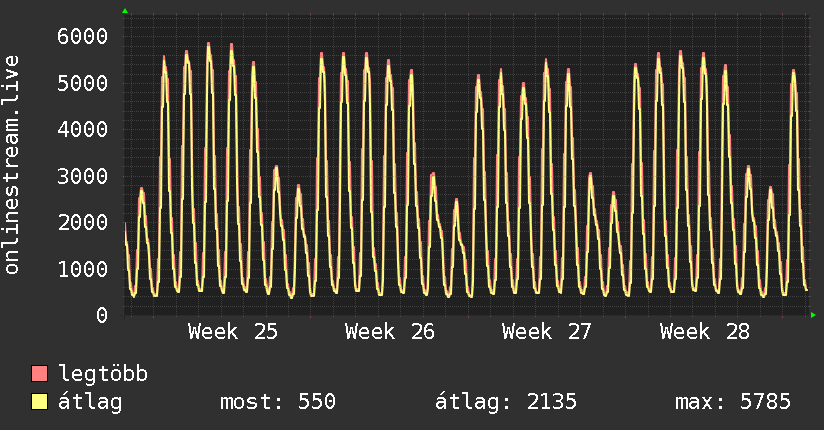824x430 pixels.
Task: Click the onlinestream.live vertical axis title
Action: click(x=11, y=165)
